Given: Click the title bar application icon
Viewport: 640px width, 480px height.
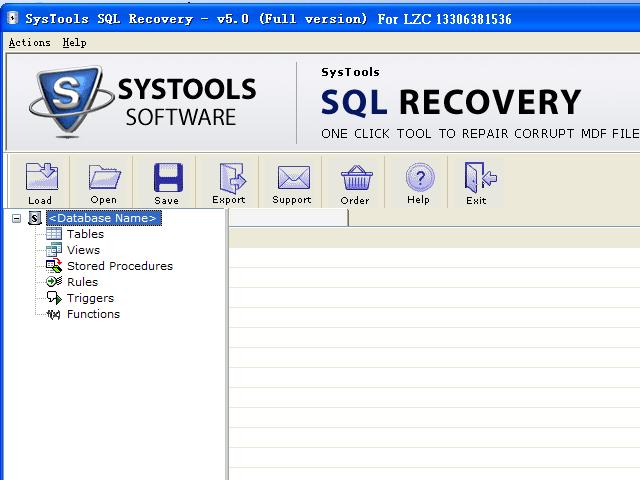Looking at the screenshot, I should (13, 18).
